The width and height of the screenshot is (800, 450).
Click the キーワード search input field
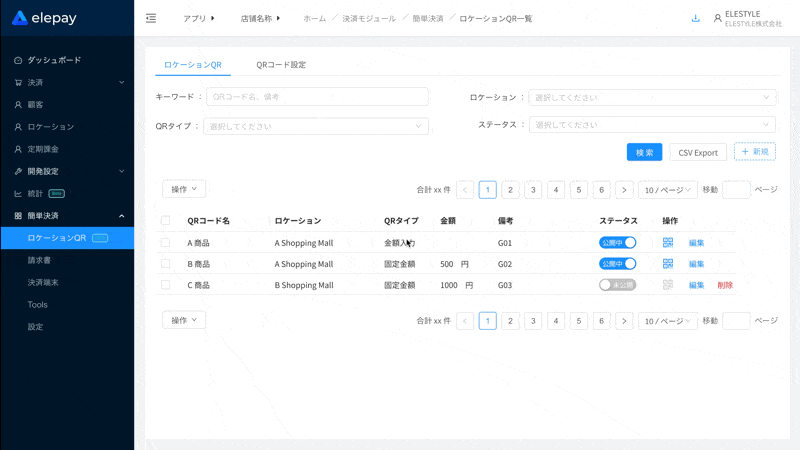pyautogui.click(x=316, y=97)
